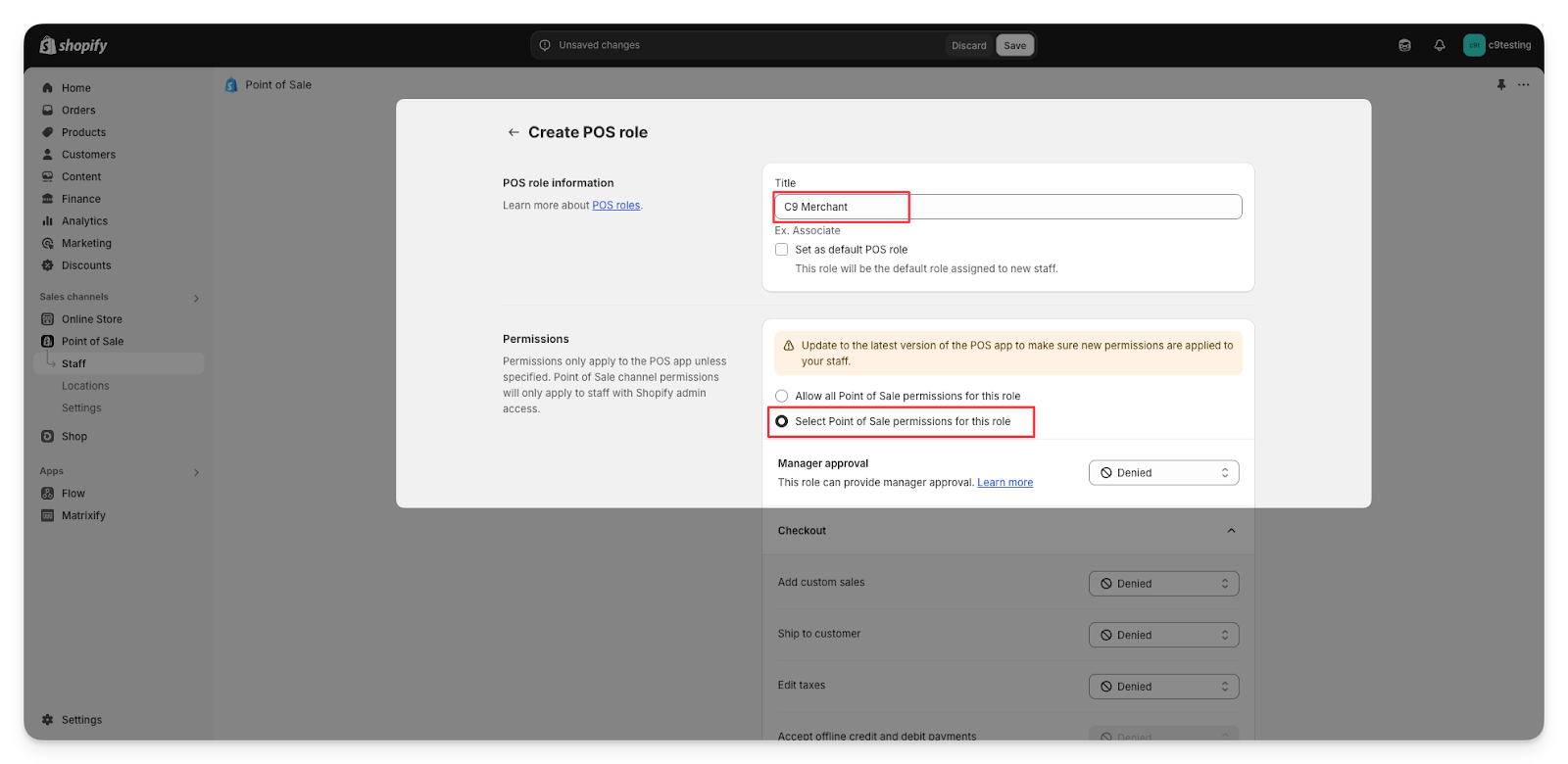This screenshot has height=764, width=1568.
Task: Click the Settings gear in sidebar bottom
Action: (x=48, y=720)
